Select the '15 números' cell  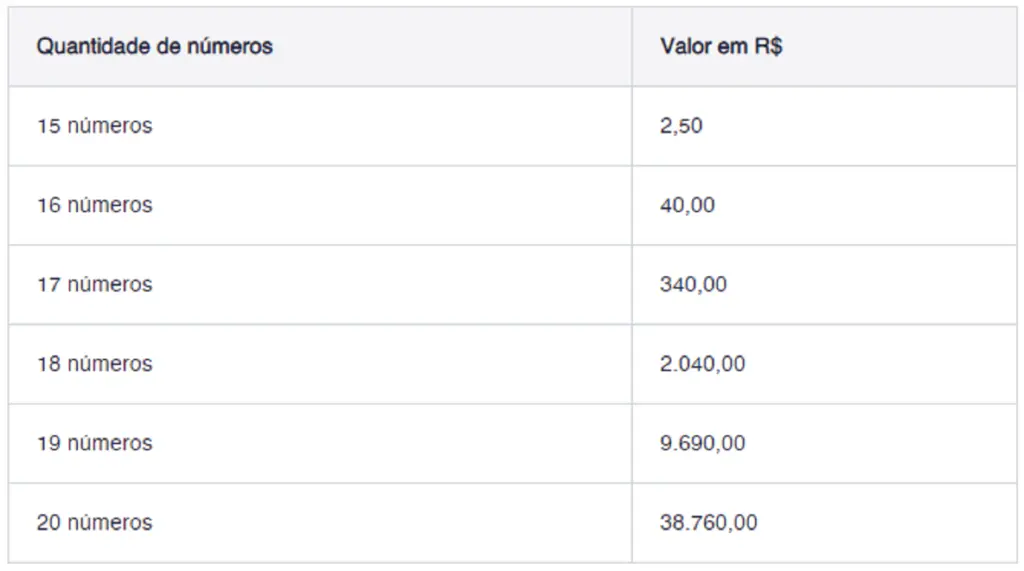tap(95, 126)
